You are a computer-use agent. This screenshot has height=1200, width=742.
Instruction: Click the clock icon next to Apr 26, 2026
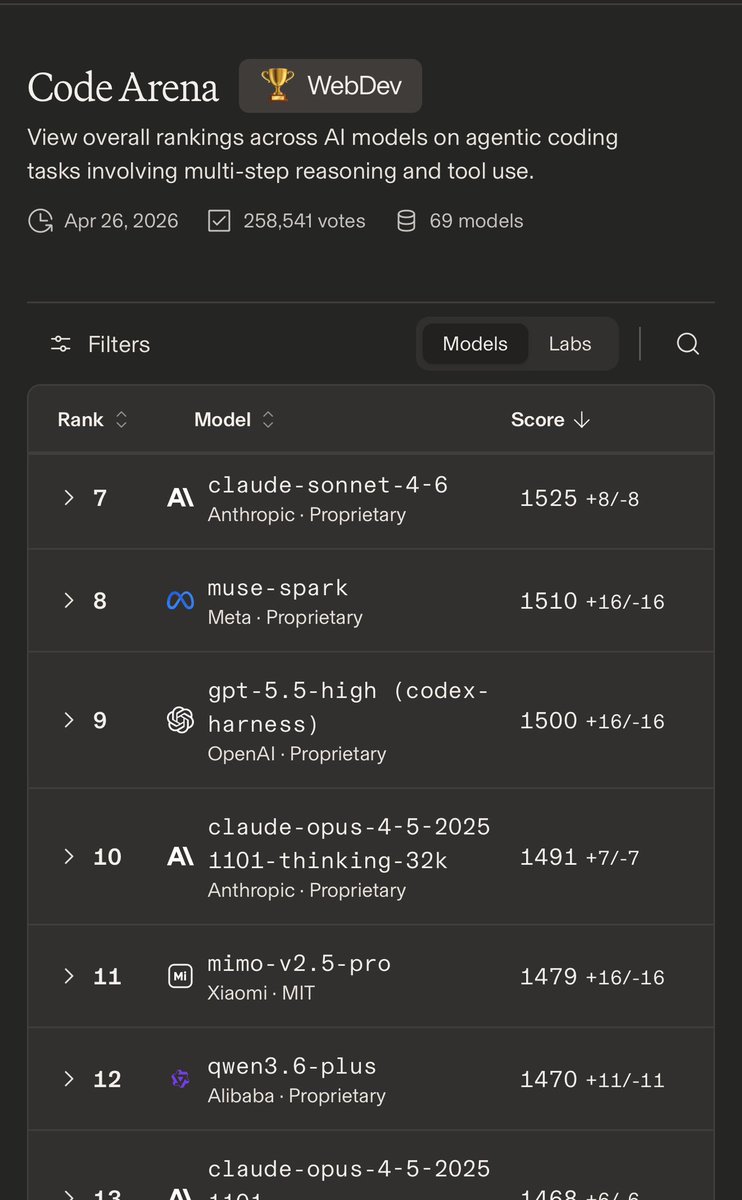point(40,221)
